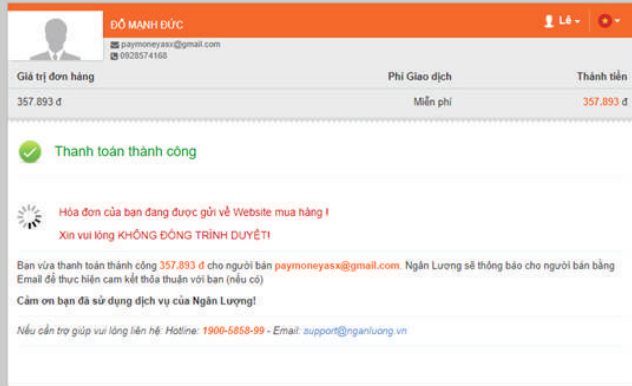Viewport: 632px width, 386px height.
Task: Click the phone number 0928574168
Action: pos(143,56)
